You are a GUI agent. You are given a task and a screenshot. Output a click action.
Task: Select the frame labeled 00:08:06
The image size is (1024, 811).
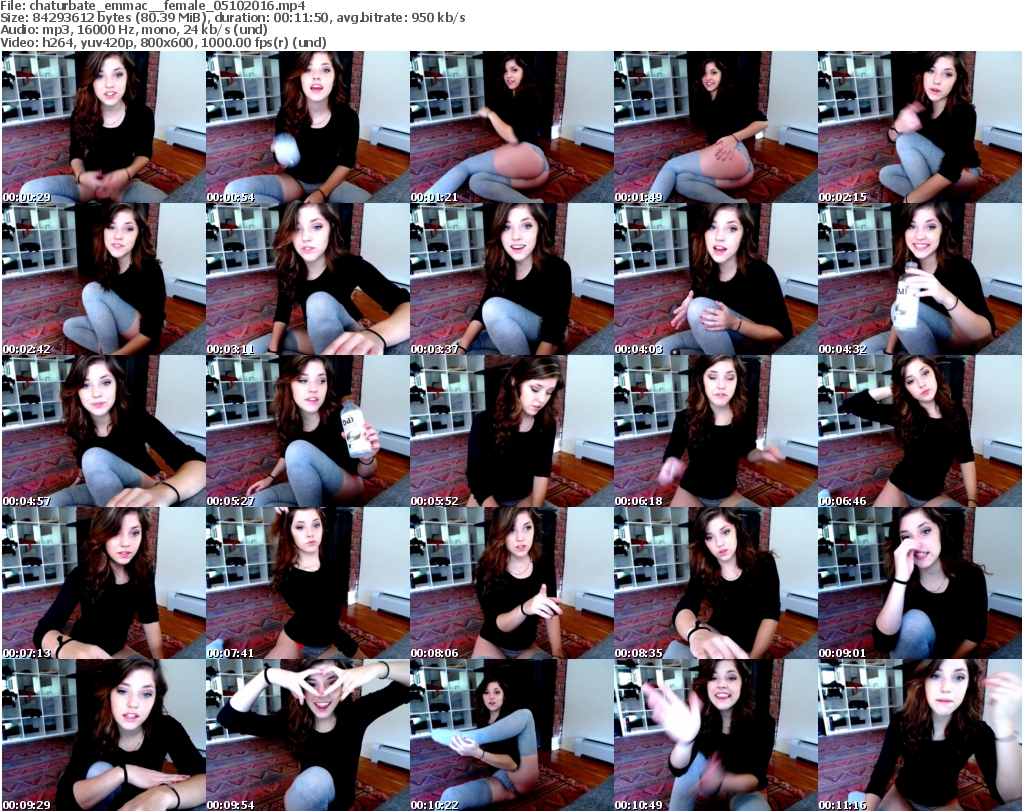coord(511,584)
